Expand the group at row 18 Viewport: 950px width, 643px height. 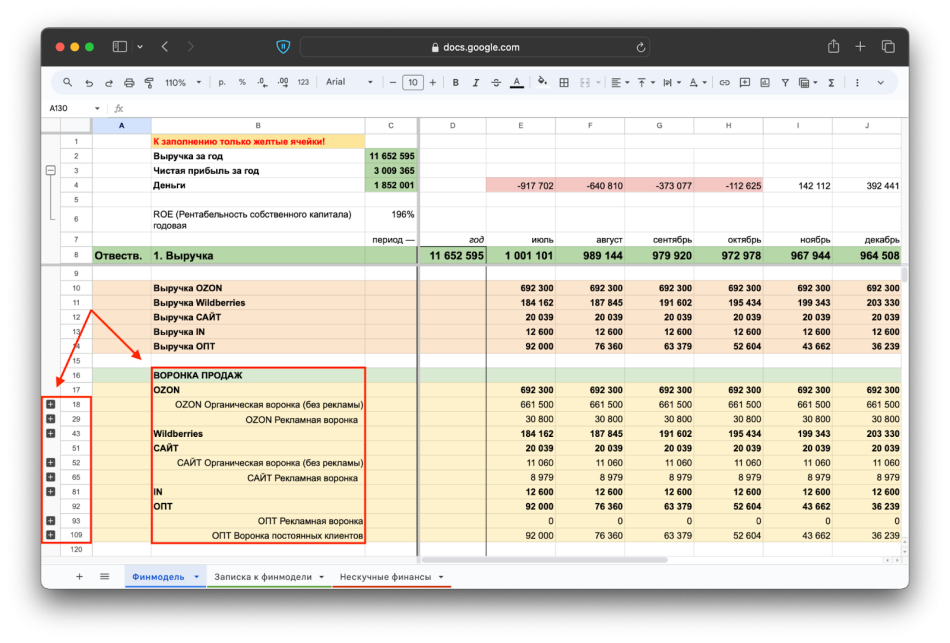coord(50,404)
